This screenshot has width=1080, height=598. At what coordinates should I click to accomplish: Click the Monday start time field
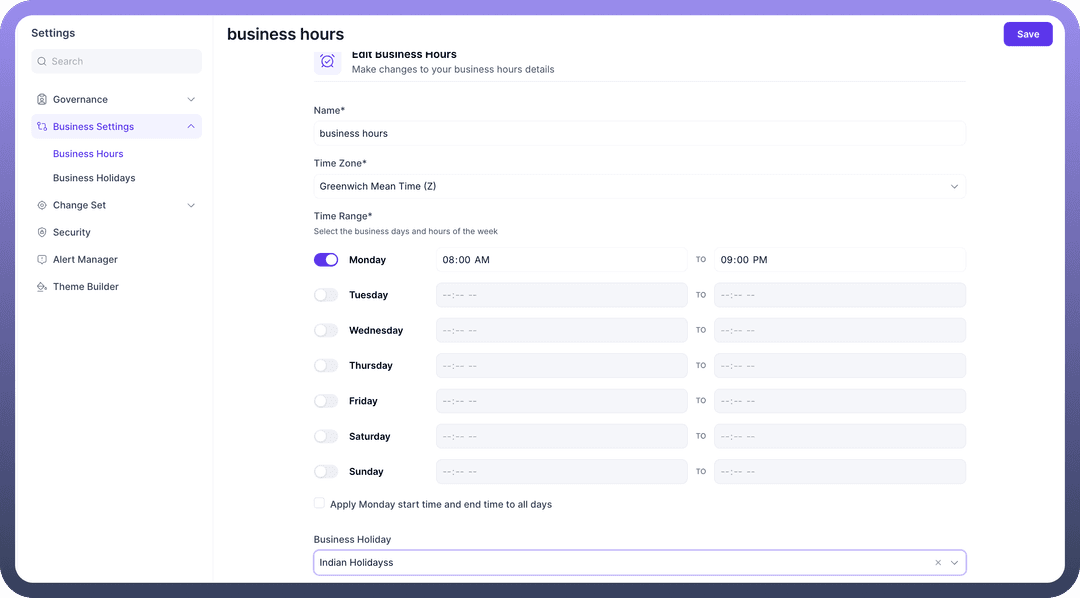click(x=561, y=260)
